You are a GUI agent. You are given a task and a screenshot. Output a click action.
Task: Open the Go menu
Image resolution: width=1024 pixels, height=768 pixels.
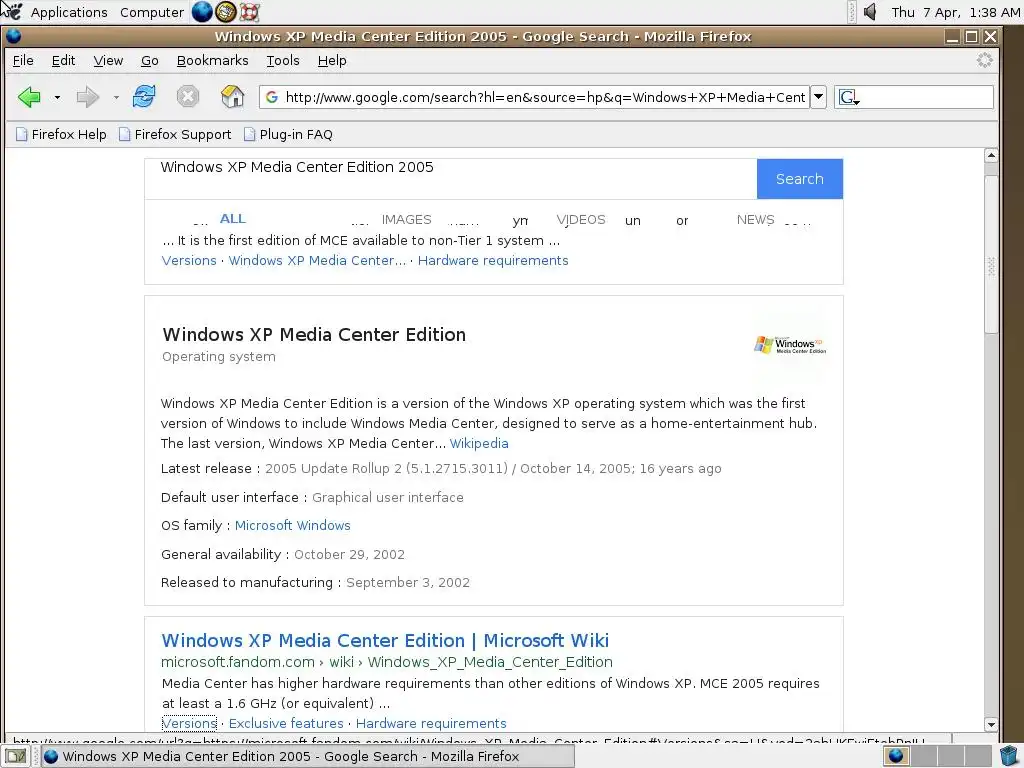(x=150, y=61)
